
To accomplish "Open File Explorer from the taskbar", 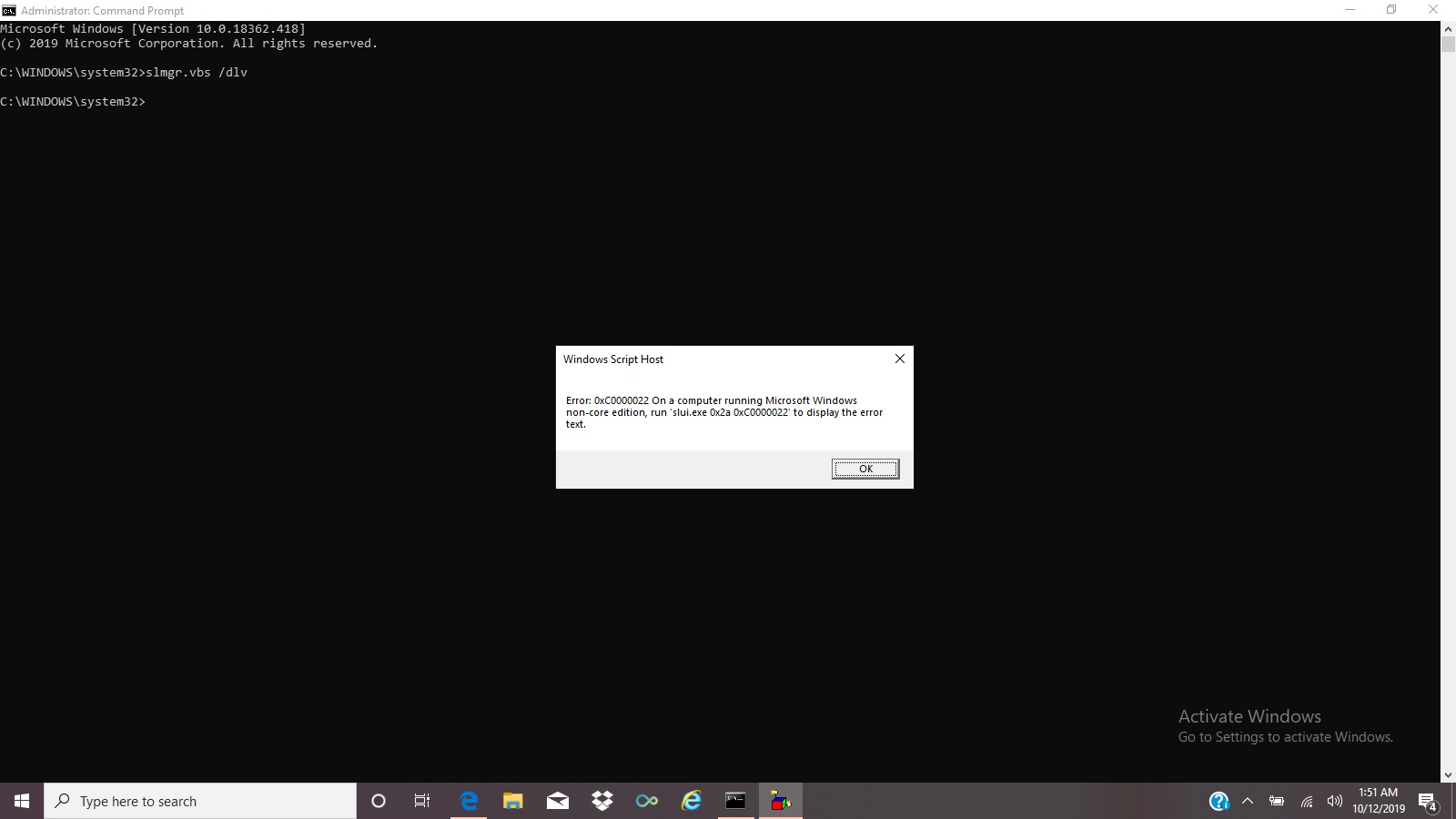I will click(513, 801).
